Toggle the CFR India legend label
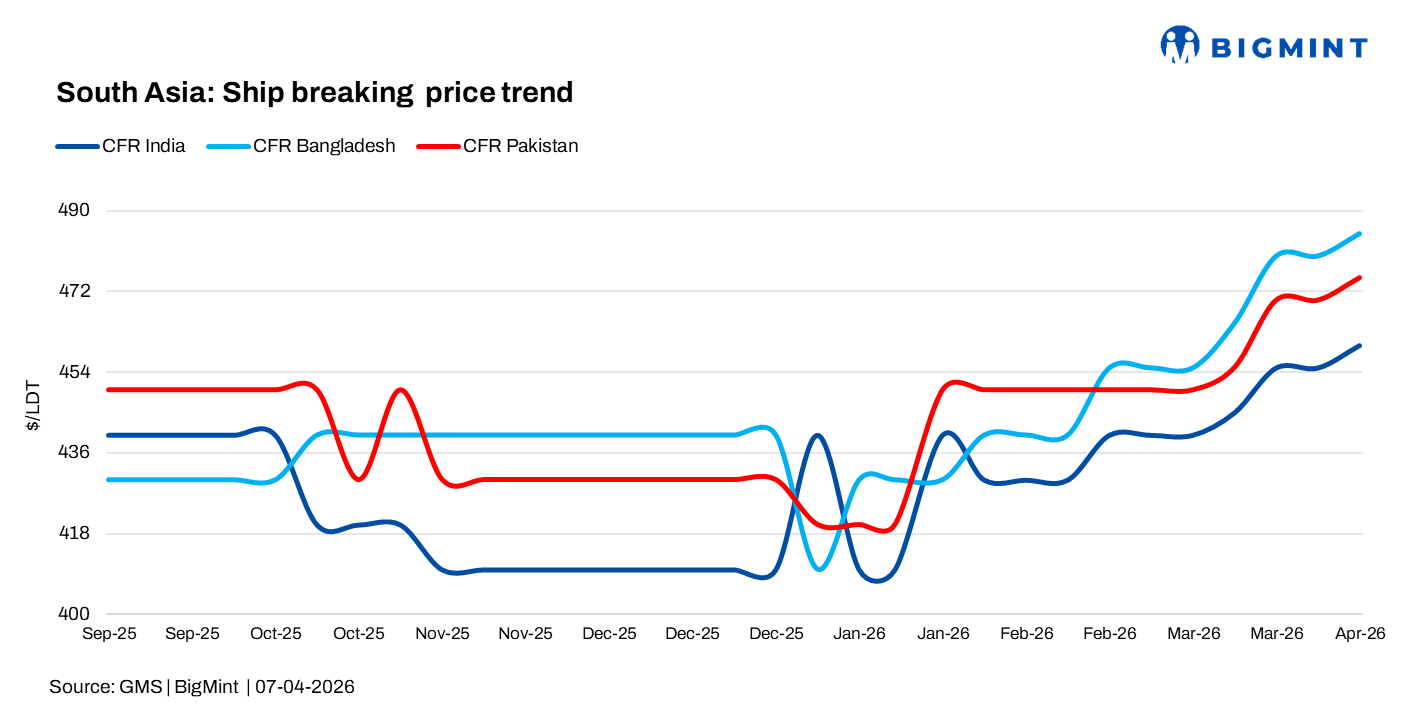The height and width of the screenshot is (710, 1420). point(143,146)
